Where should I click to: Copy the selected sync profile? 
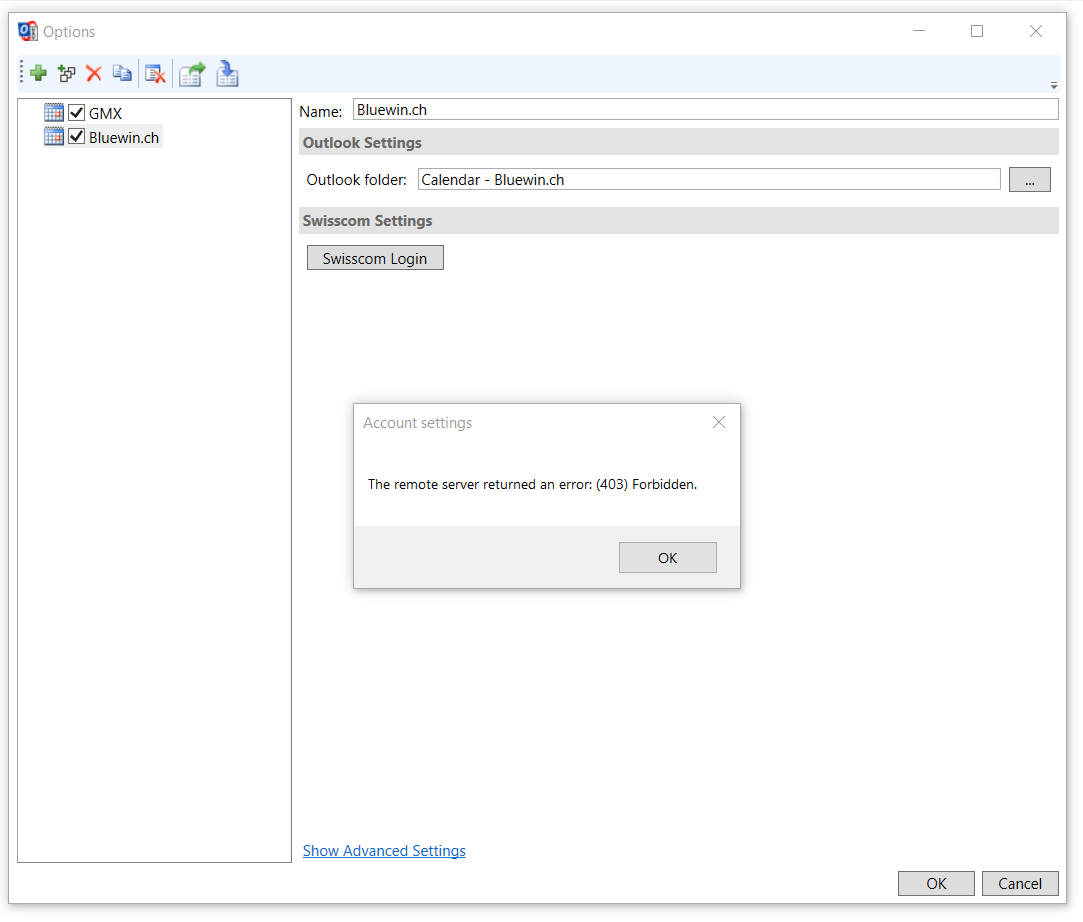pos(122,73)
